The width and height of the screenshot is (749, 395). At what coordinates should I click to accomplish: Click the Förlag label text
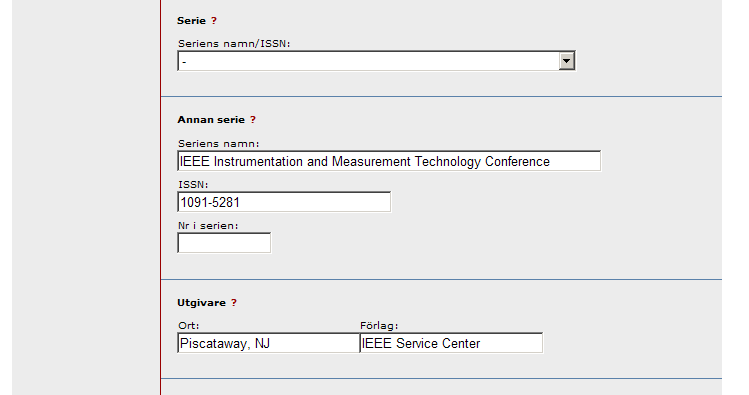[379, 326]
